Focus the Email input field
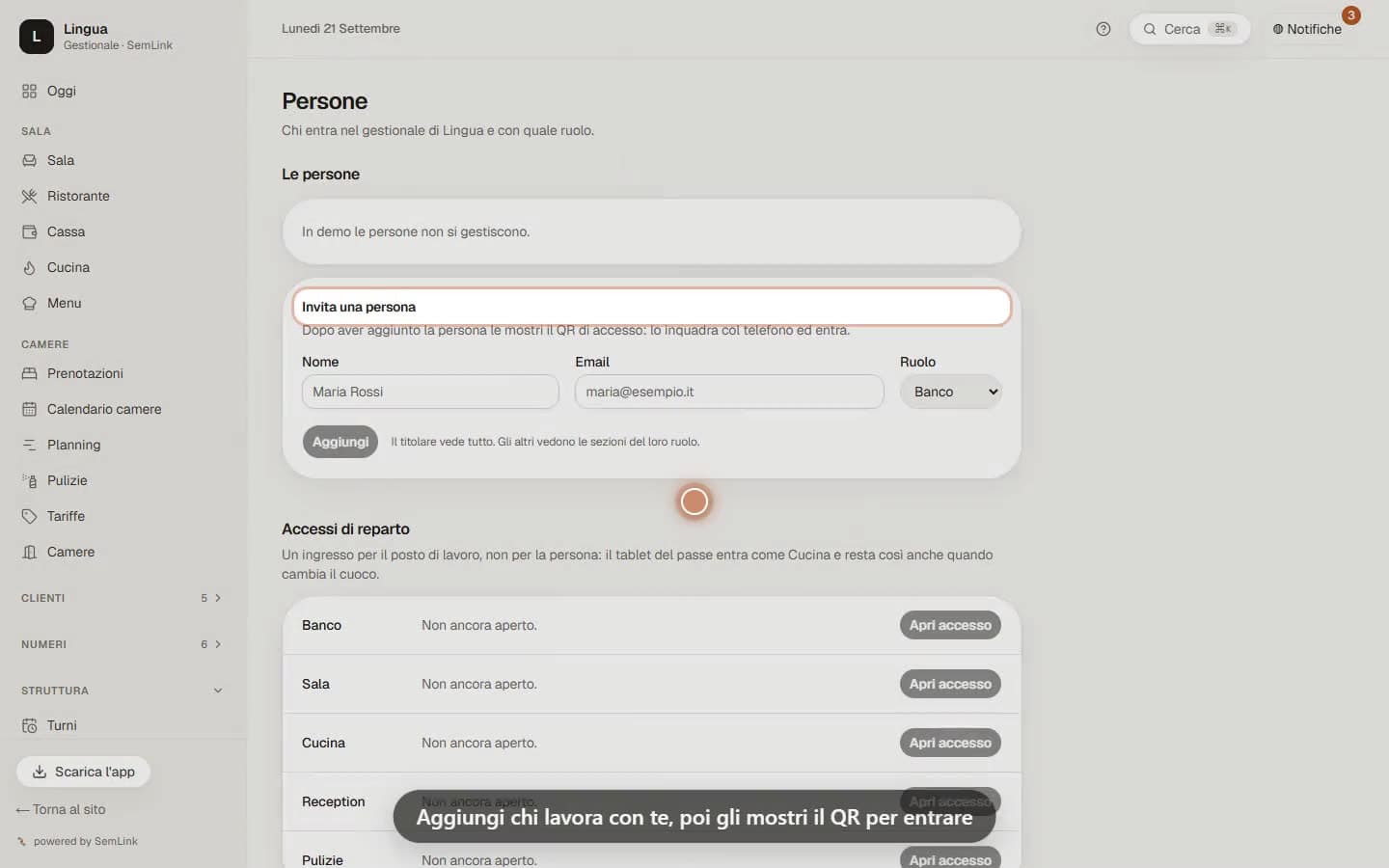The image size is (1389, 868). pyautogui.click(x=729, y=392)
